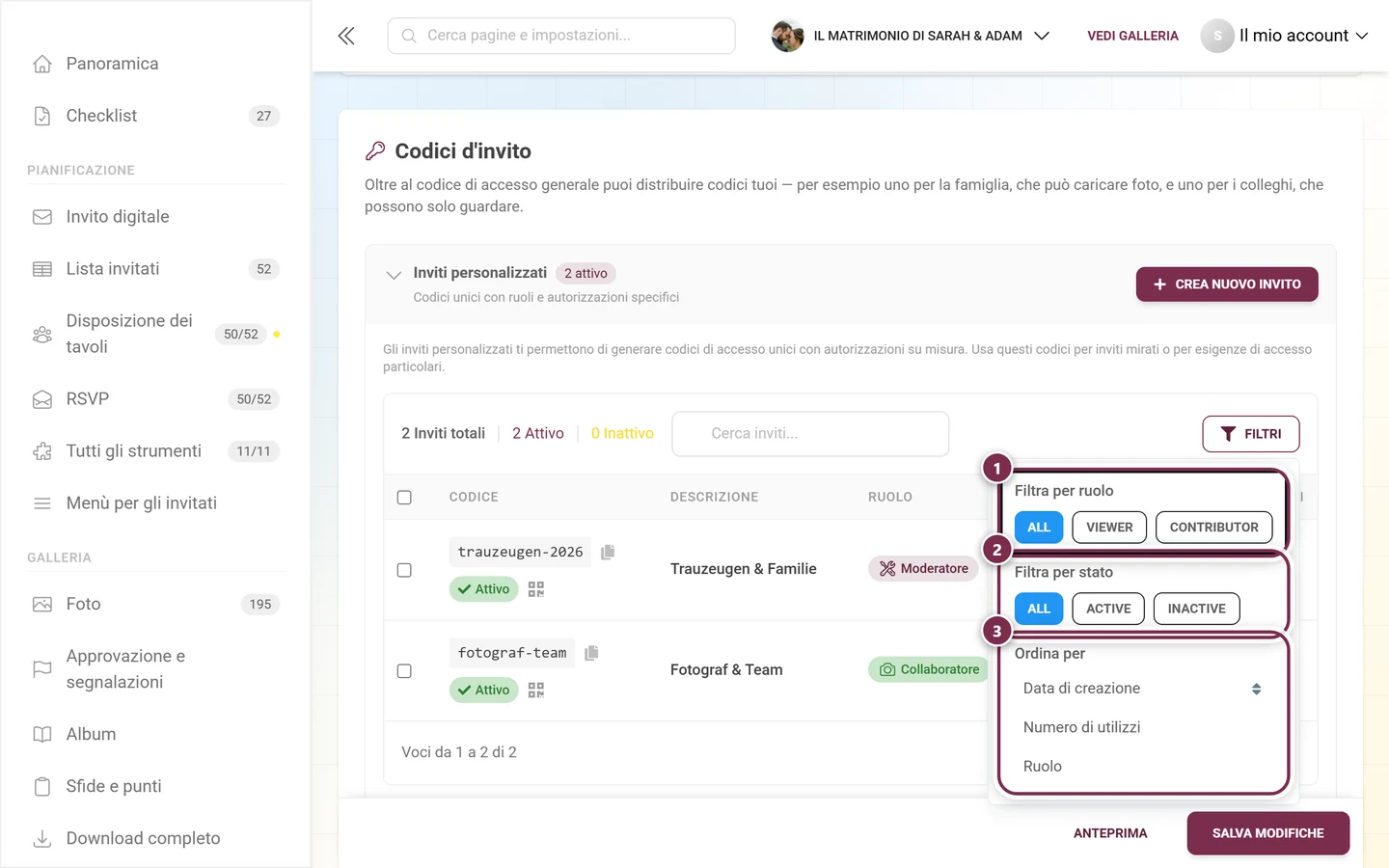Open Panoramica via the home icon
The width and height of the screenshot is (1389, 868).
coord(42,64)
